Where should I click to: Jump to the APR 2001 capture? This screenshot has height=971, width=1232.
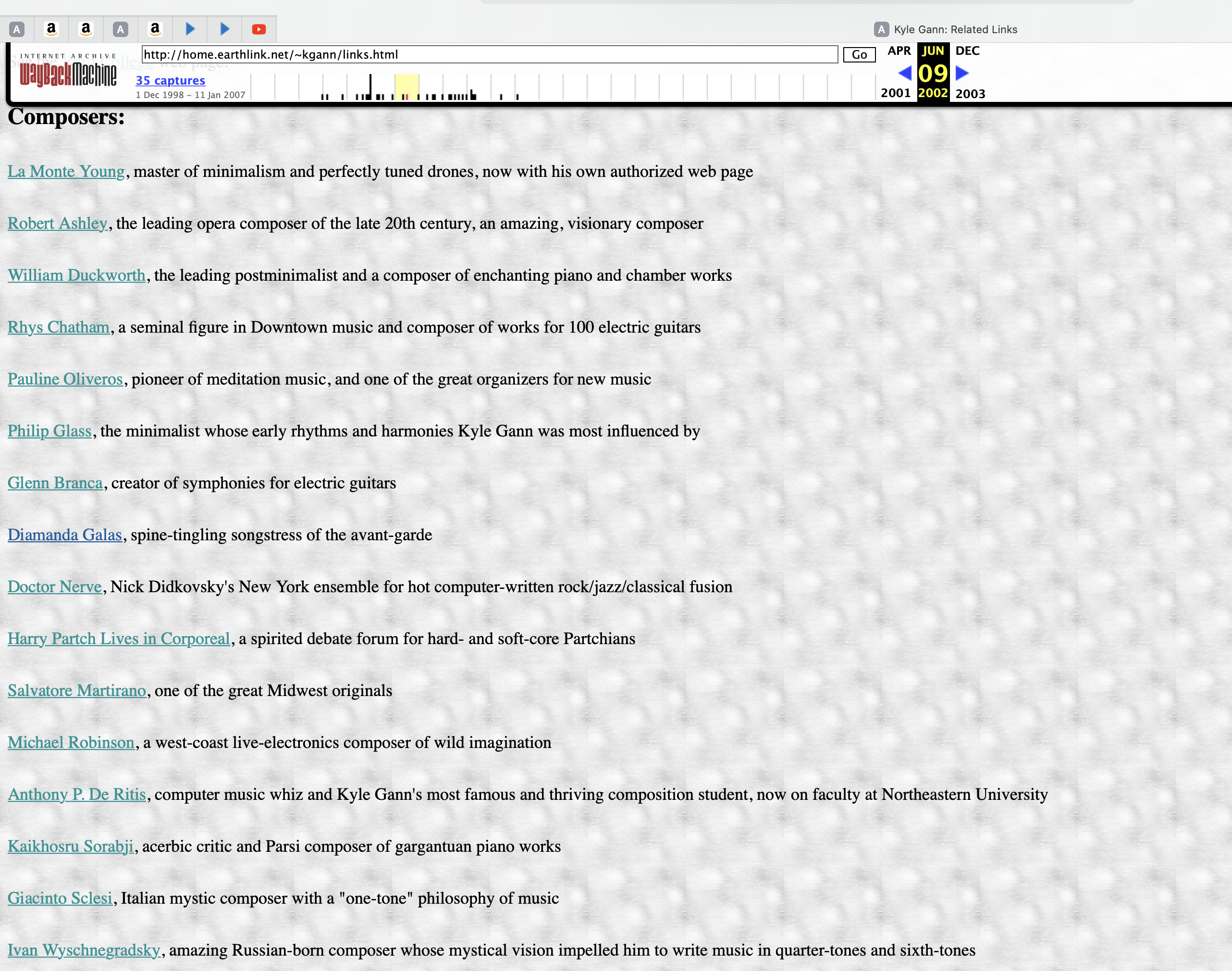pyautogui.click(x=899, y=51)
